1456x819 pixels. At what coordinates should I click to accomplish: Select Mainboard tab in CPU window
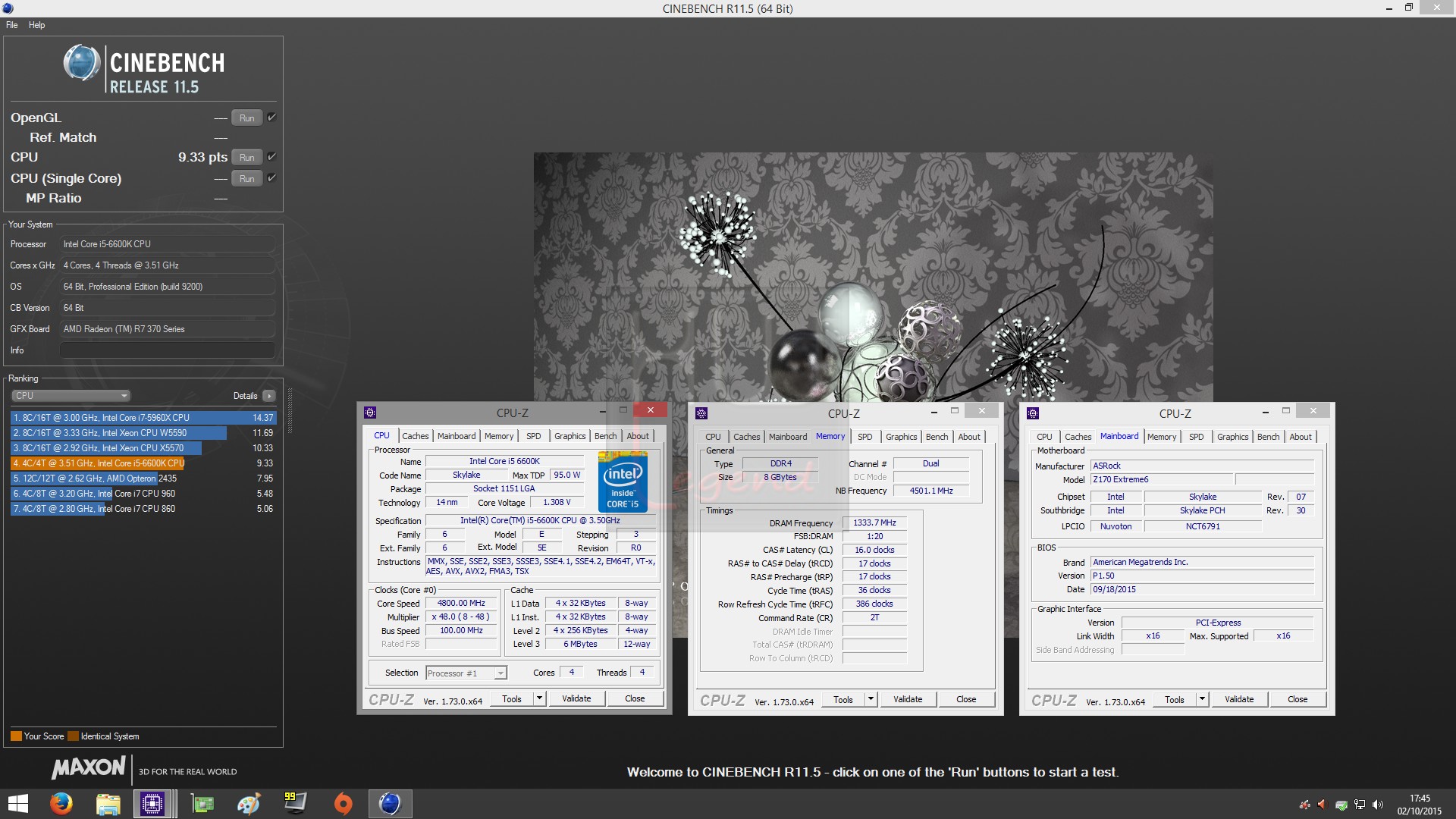click(457, 436)
